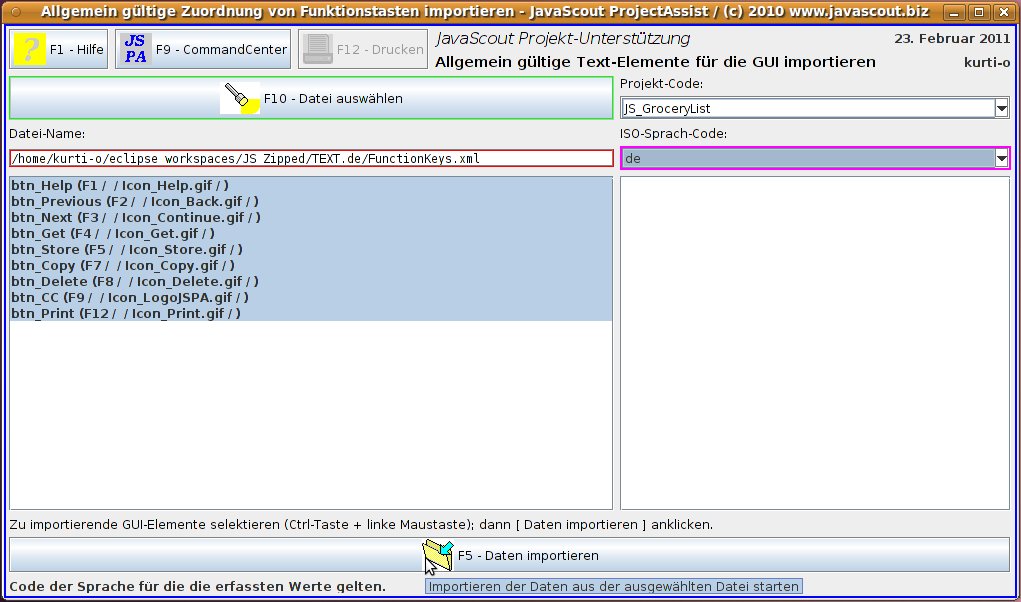Select the btn_Print list entry

point(126,313)
